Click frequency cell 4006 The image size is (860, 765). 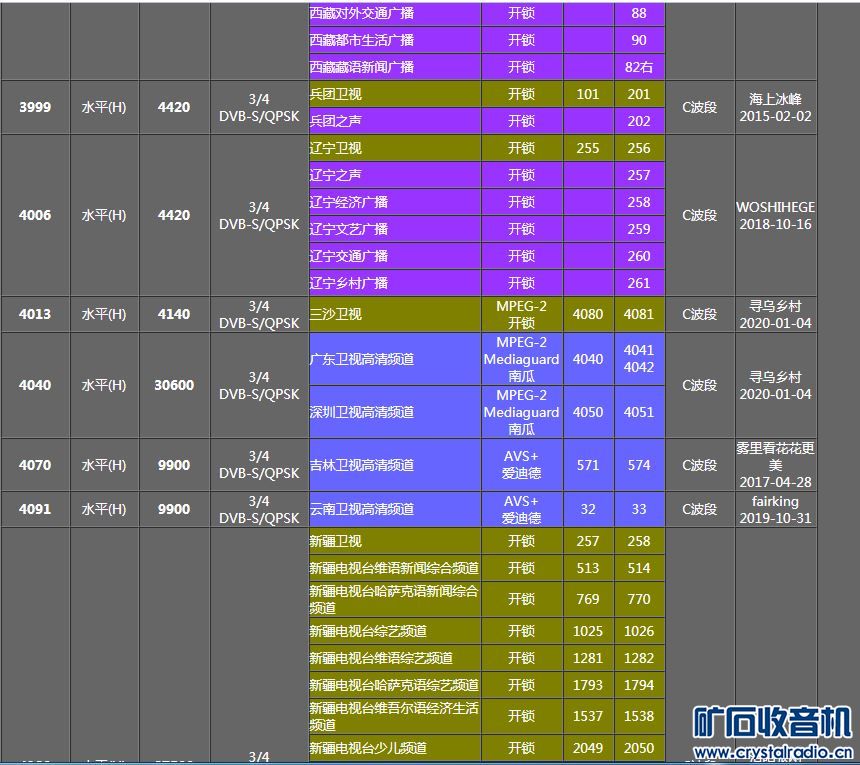pyautogui.click(x=35, y=216)
